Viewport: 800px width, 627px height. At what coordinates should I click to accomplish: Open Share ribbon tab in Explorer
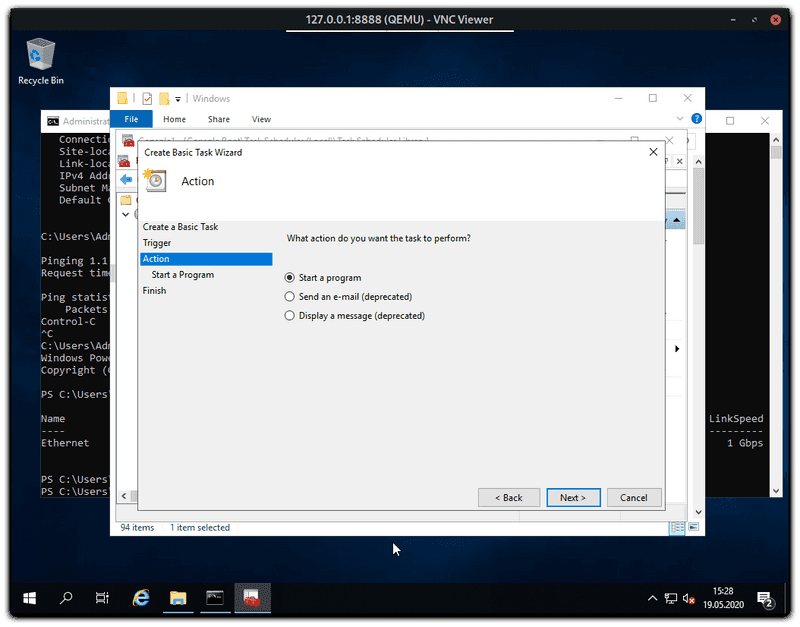coord(218,119)
